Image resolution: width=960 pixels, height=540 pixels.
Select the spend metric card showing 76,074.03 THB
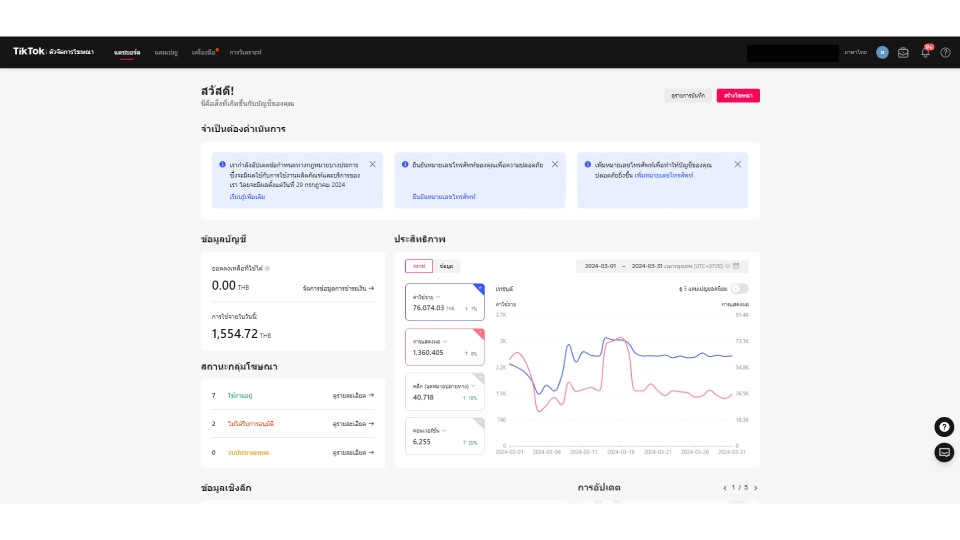[444, 302]
